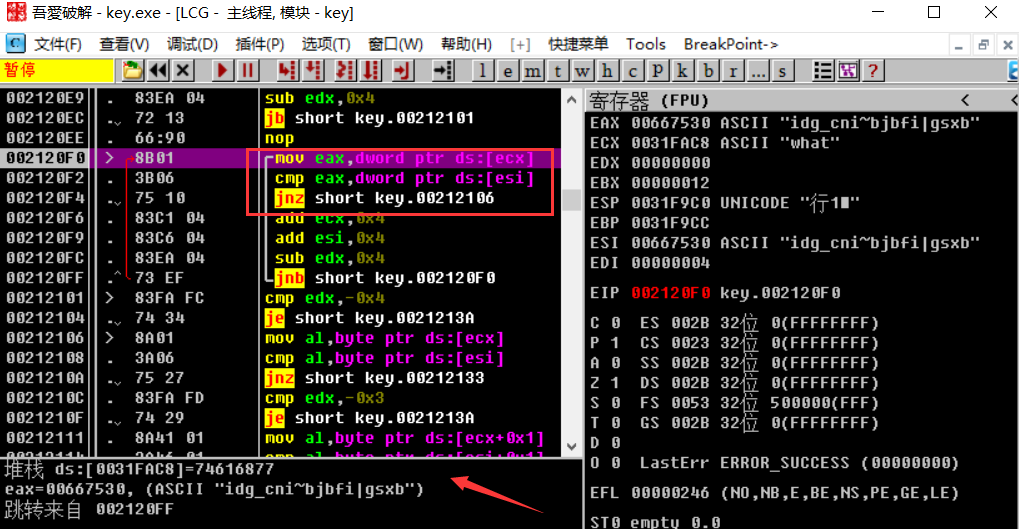The height and width of the screenshot is (529, 1019).
Task: Click the EAX register value 00667530
Action: click(x=671, y=123)
